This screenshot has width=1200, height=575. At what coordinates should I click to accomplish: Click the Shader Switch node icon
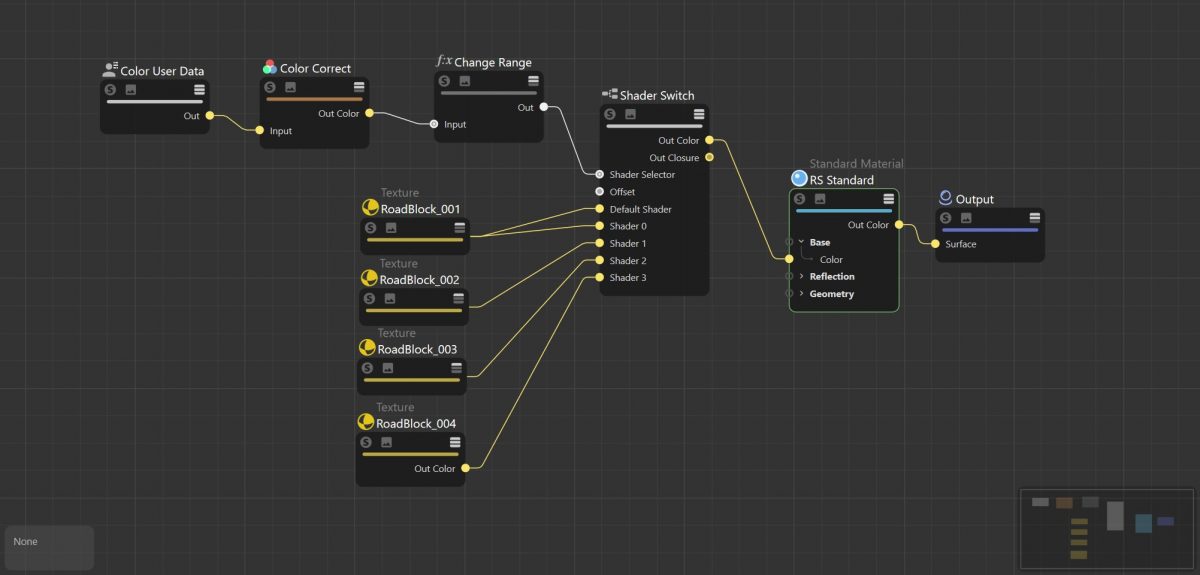coord(609,94)
